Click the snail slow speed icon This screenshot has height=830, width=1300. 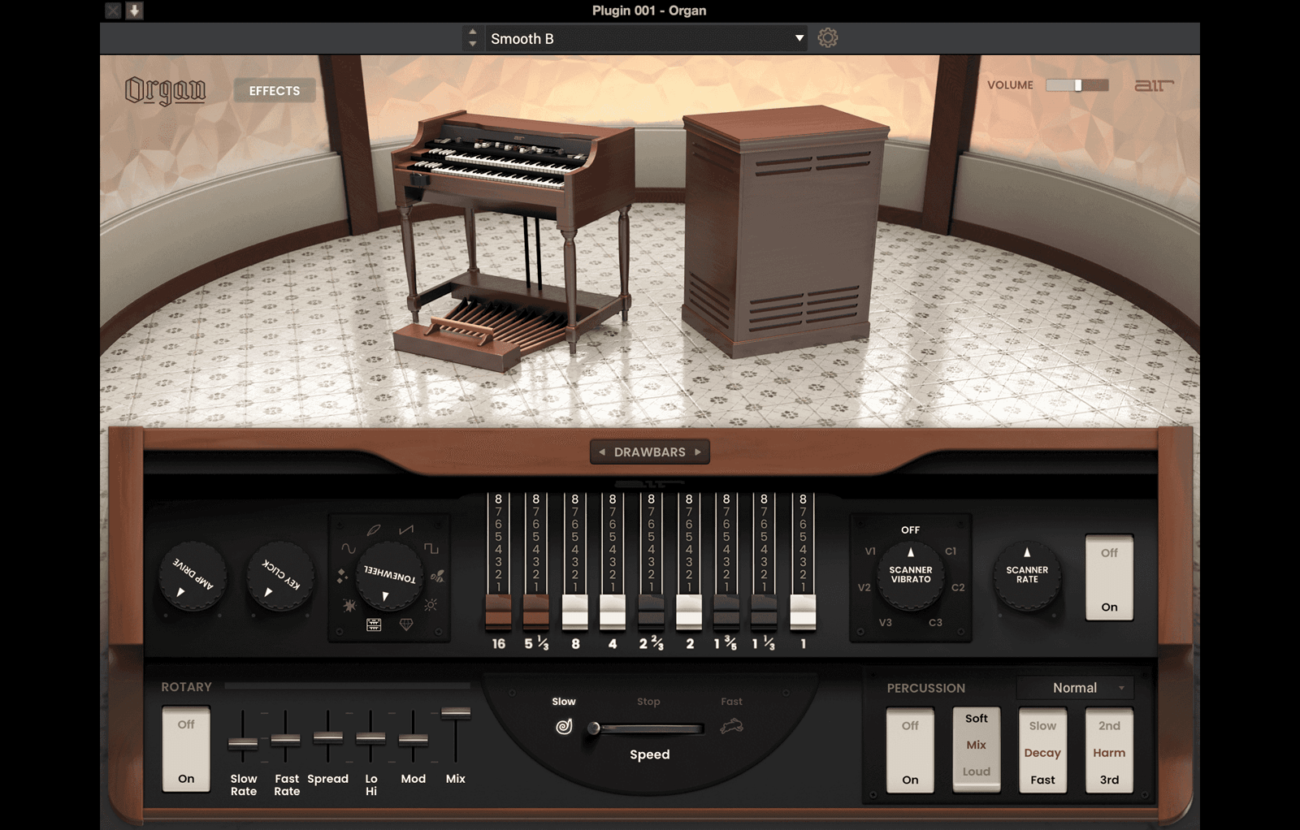point(564,727)
